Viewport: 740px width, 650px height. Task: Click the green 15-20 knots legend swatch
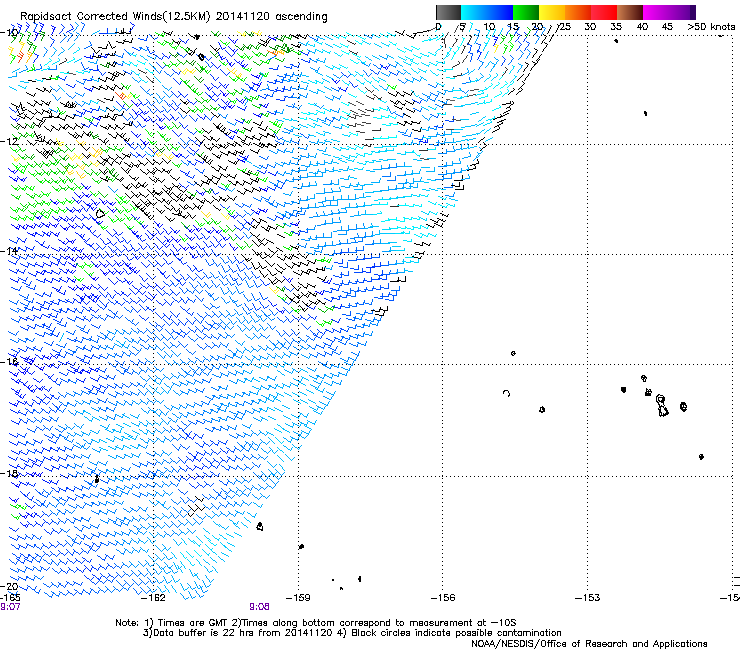[526, 12]
